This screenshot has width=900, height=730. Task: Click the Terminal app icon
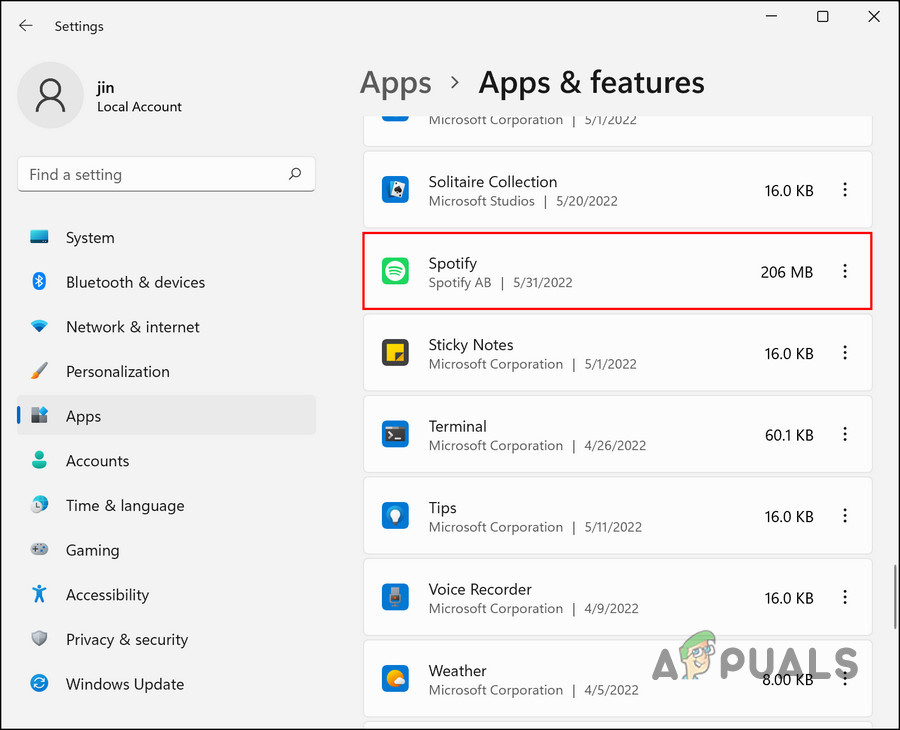(395, 434)
